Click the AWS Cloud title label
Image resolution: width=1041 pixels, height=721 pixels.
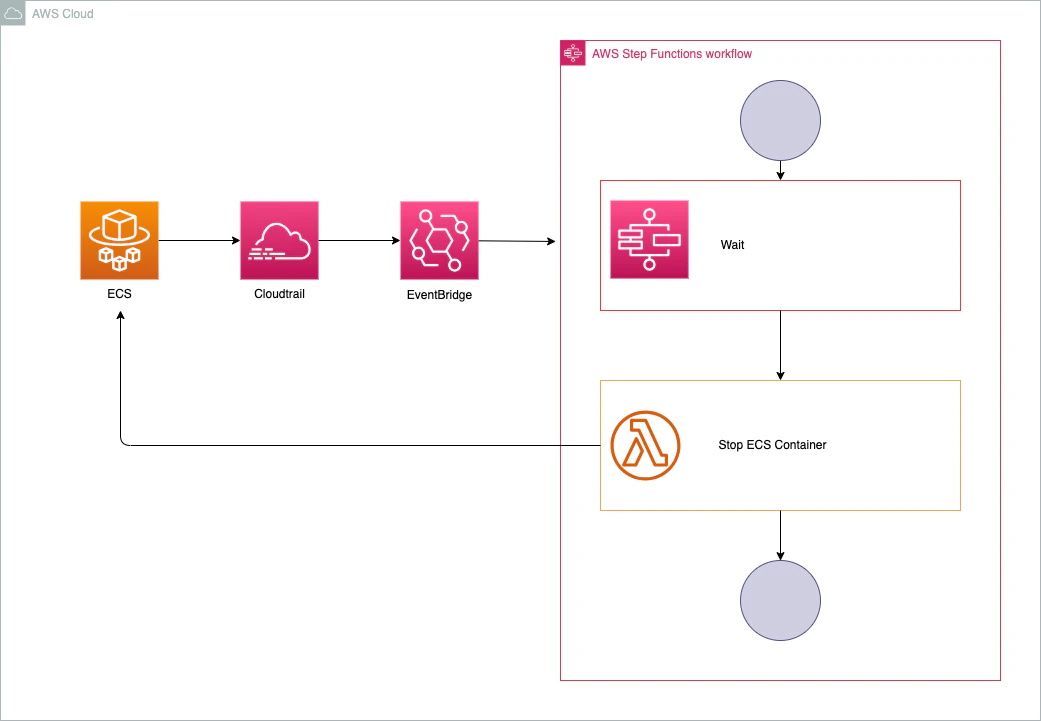tap(64, 13)
